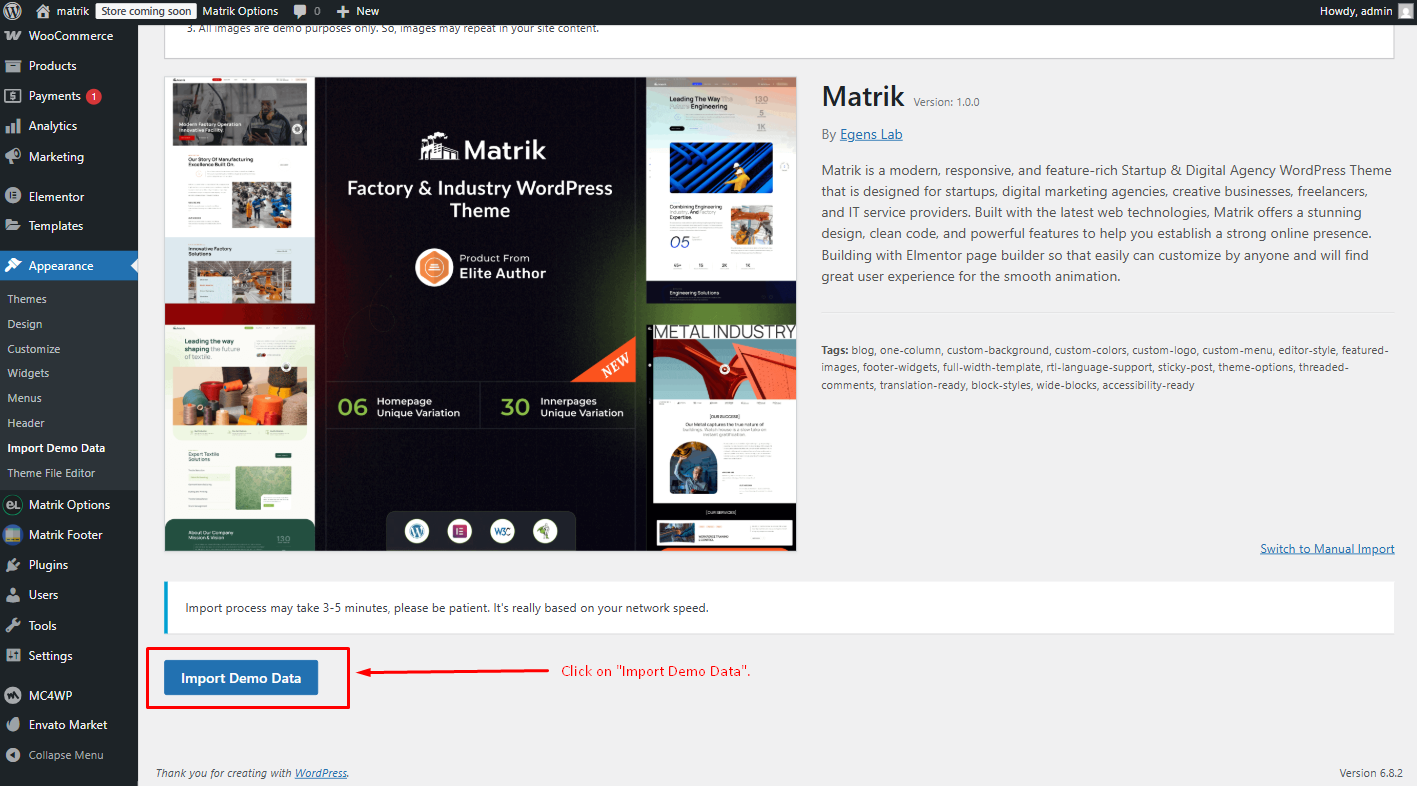Click the MC4WP mailchimp icon
Screen dimensions: 1417x786
pos(13,696)
